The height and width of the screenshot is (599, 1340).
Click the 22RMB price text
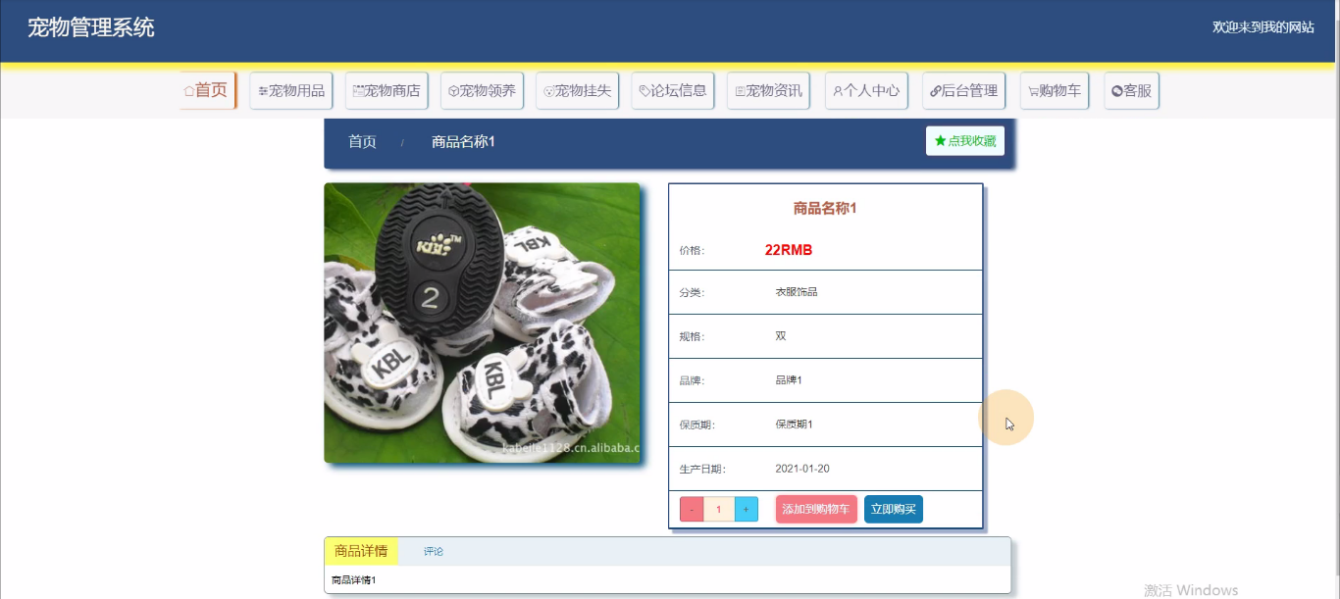(789, 250)
